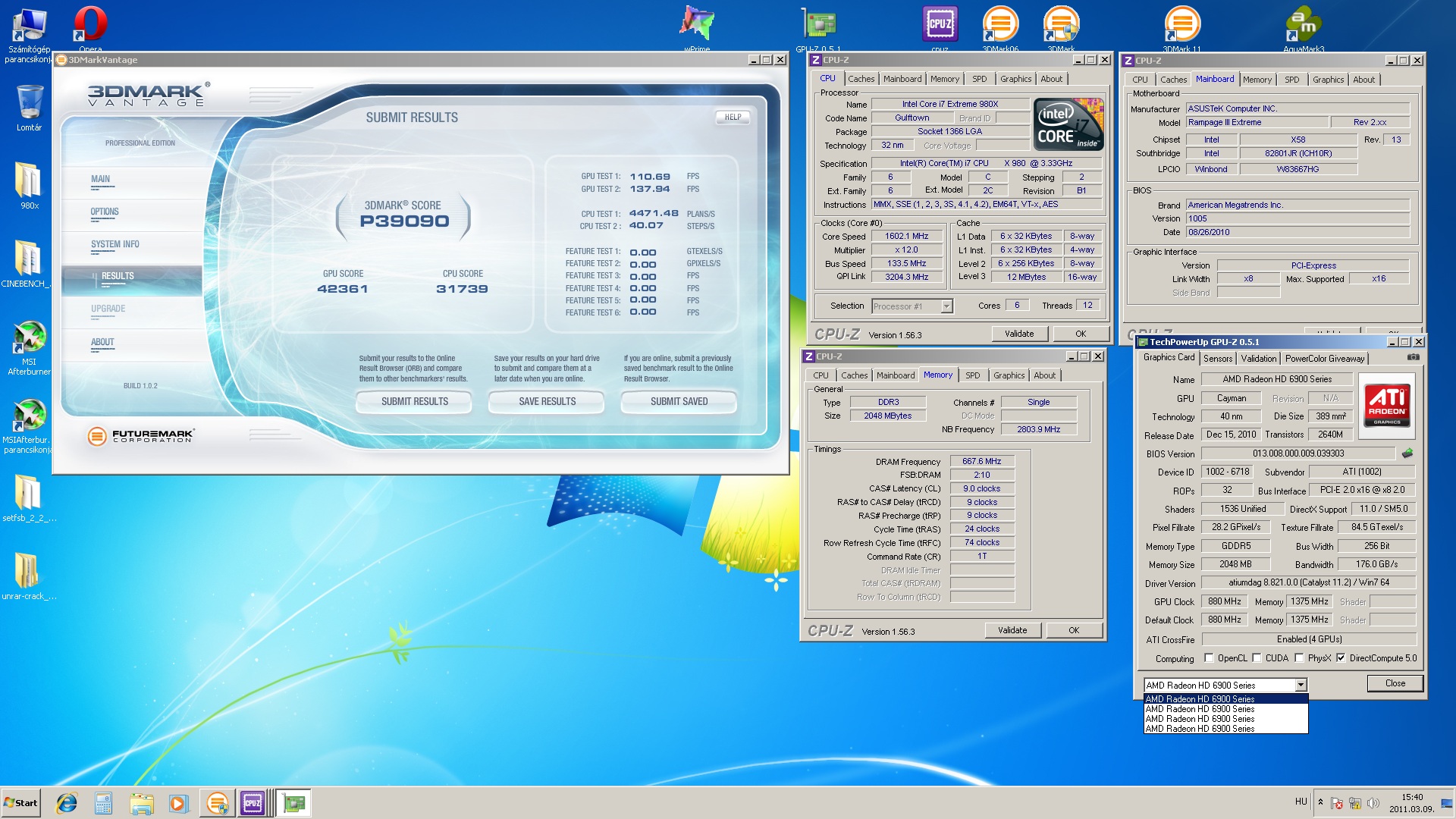Open the Számítógép desktop icon
This screenshot has height=819, width=1456.
[29, 34]
